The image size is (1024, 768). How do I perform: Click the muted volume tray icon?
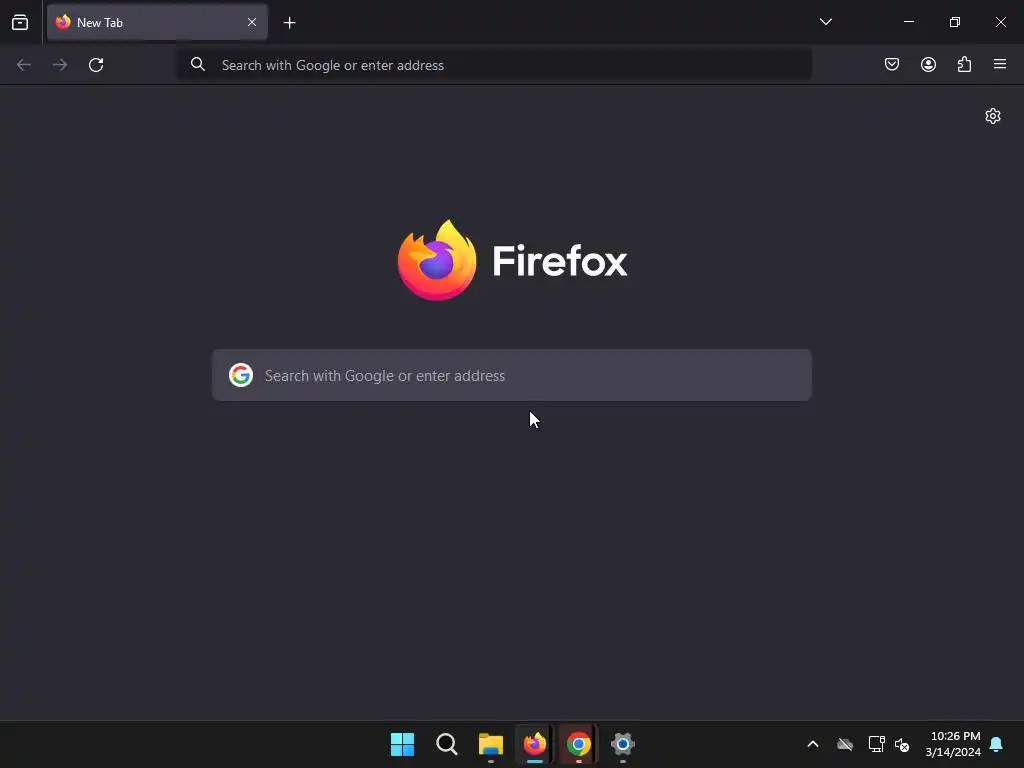point(903,744)
